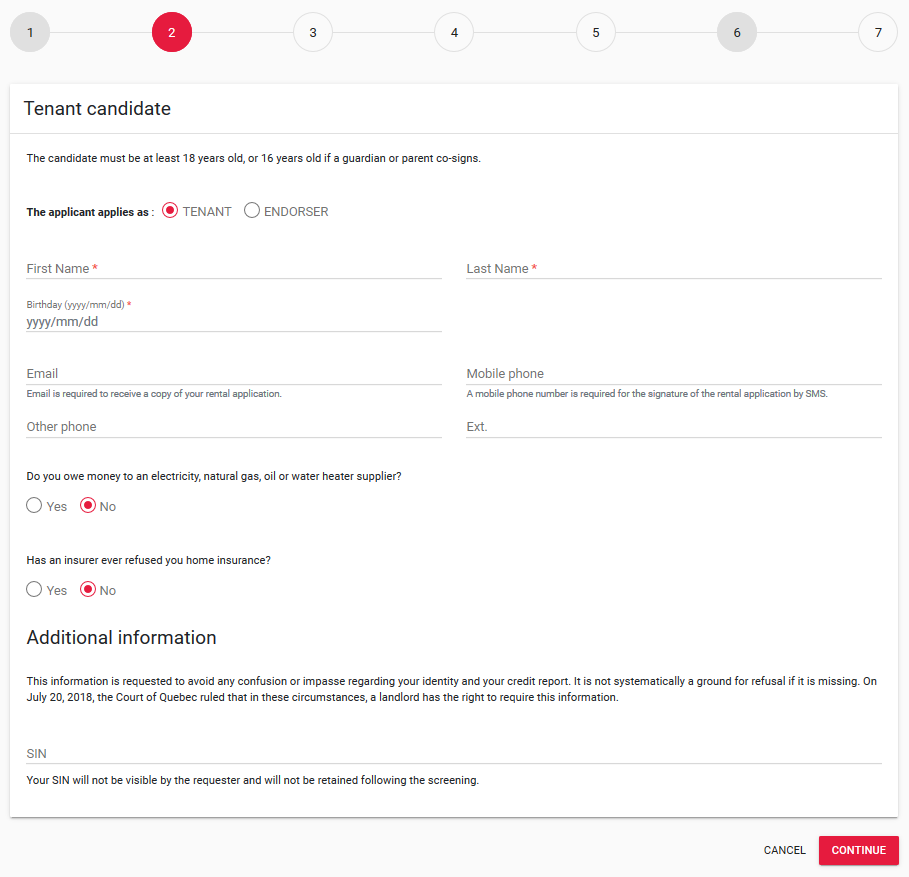Screen dimensions: 909x877
Task: Select Yes for owing money to a supplier
Action: [x=34, y=505]
